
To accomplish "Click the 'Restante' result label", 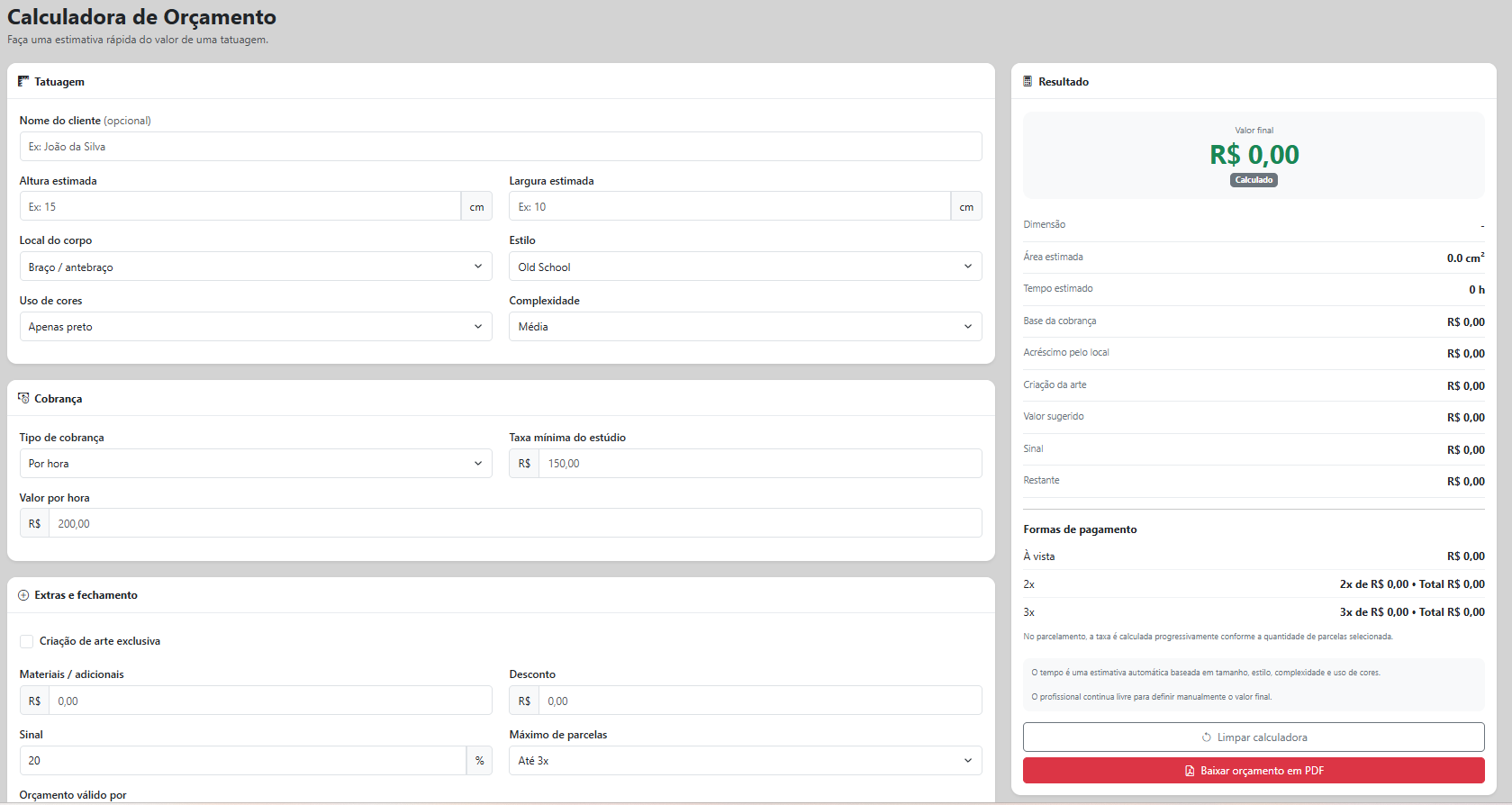I will coord(1041,480).
